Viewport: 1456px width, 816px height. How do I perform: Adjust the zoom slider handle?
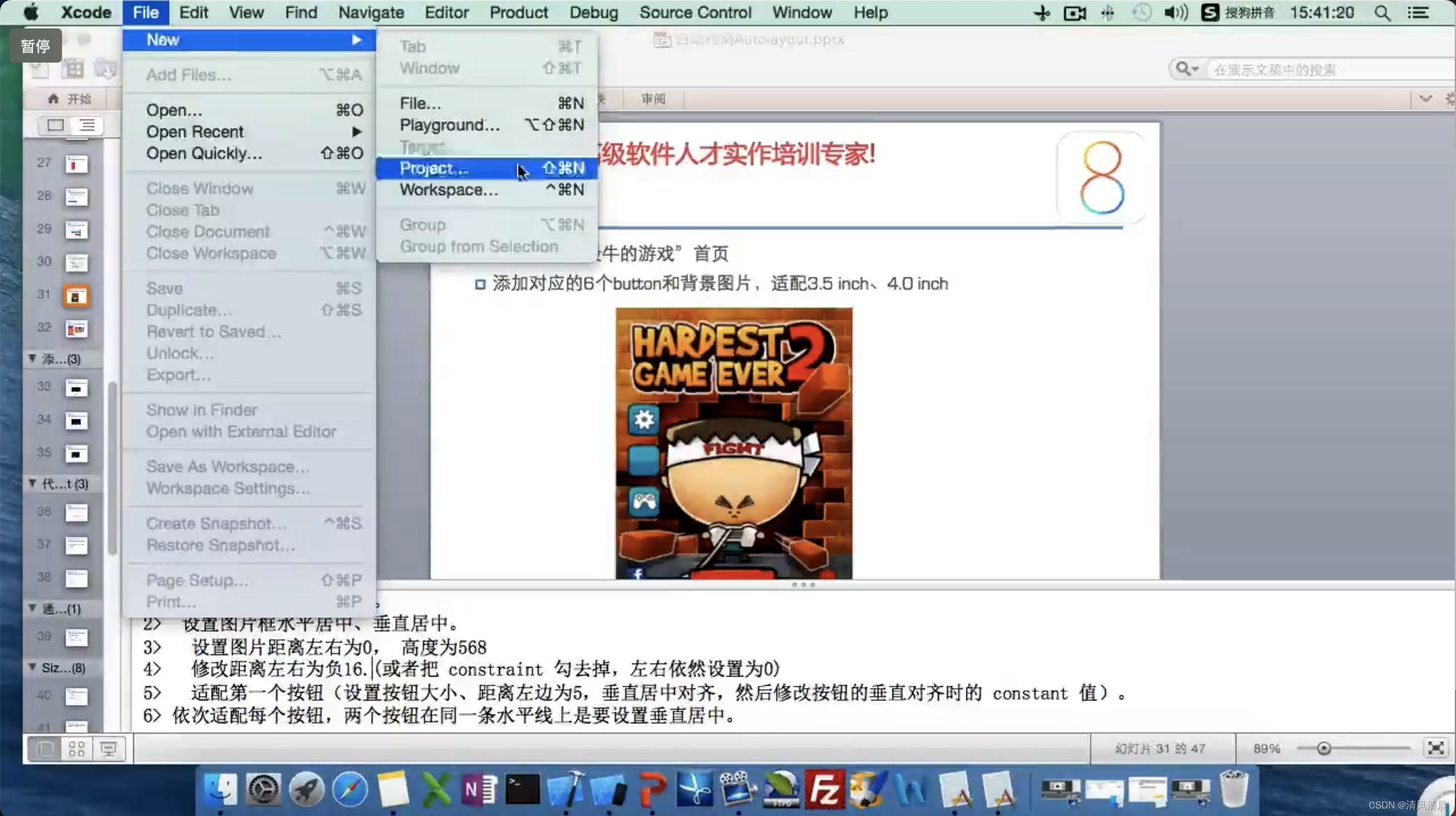point(1323,748)
